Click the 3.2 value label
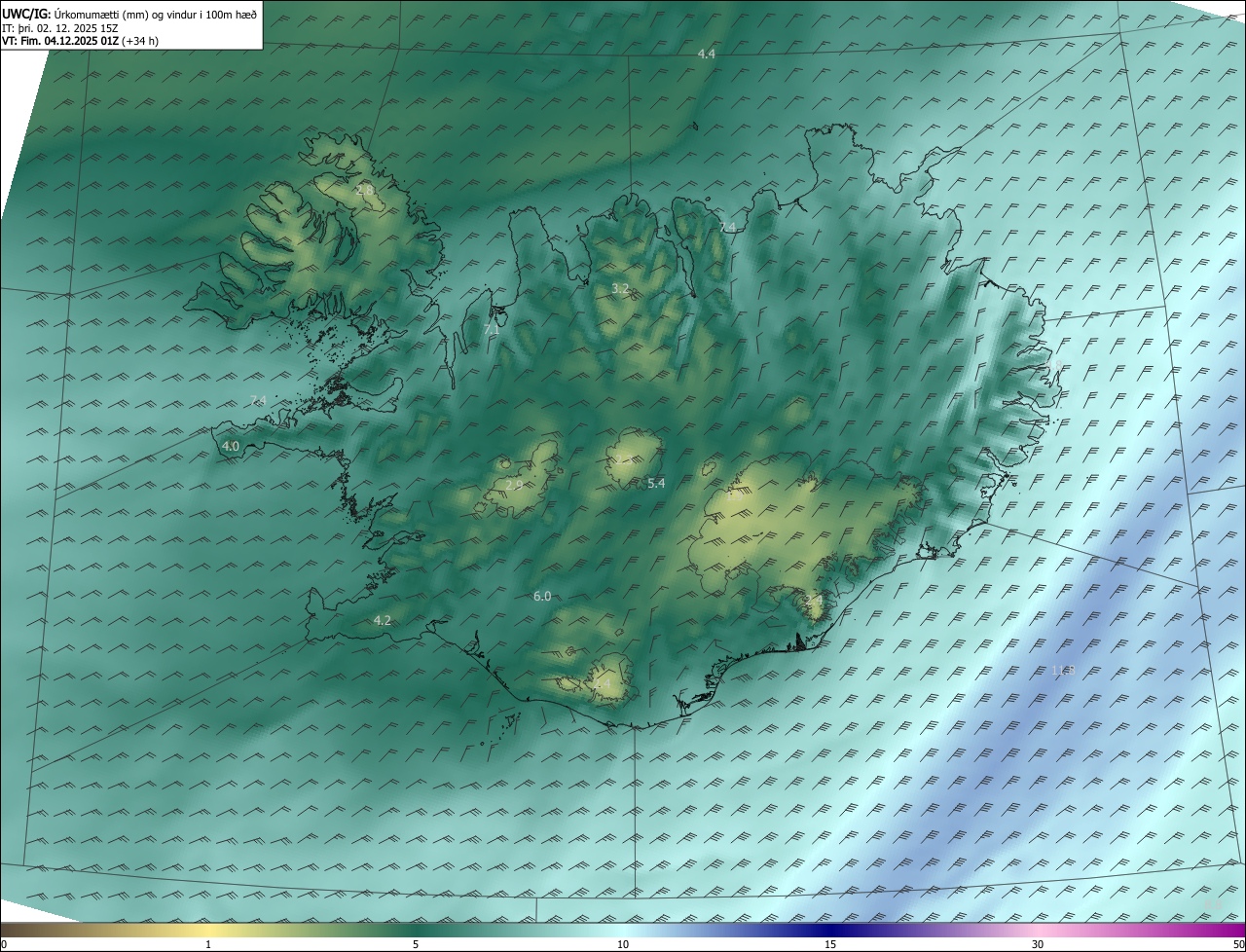1246x952 pixels. coord(620,289)
